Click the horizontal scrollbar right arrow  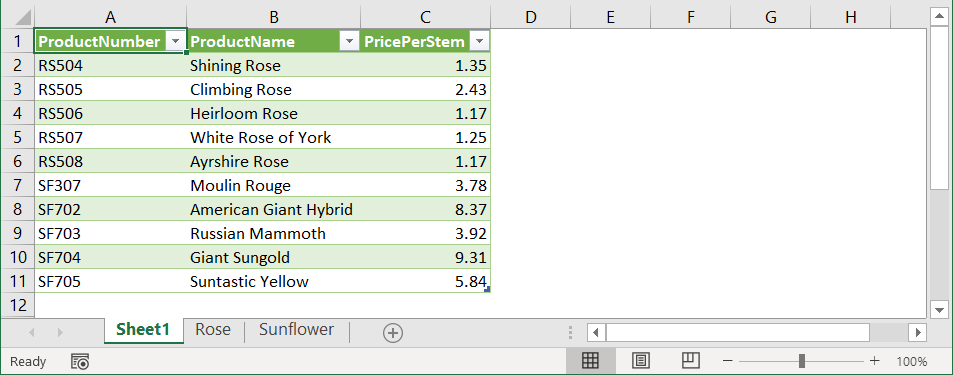point(917,332)
